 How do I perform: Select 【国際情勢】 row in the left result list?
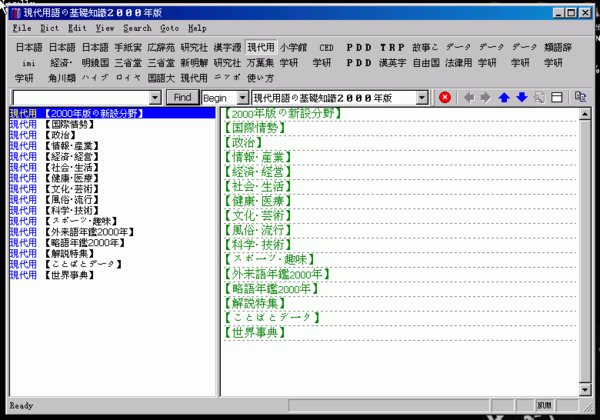112,124
